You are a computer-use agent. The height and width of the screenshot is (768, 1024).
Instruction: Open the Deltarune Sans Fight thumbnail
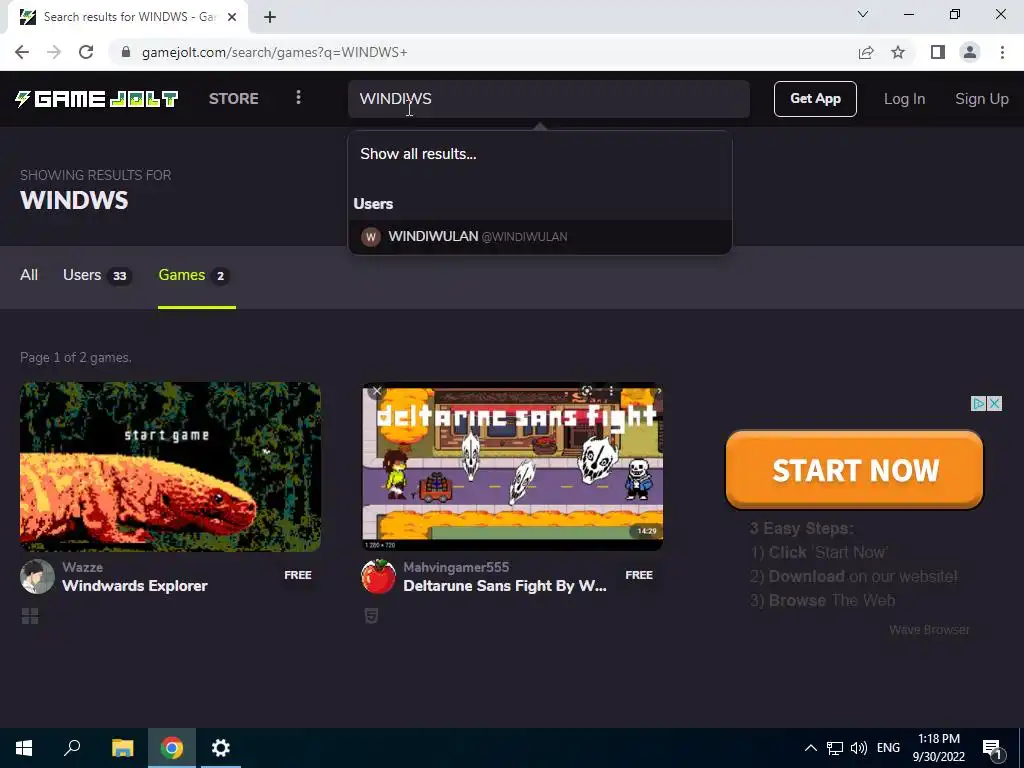(513, 466)
